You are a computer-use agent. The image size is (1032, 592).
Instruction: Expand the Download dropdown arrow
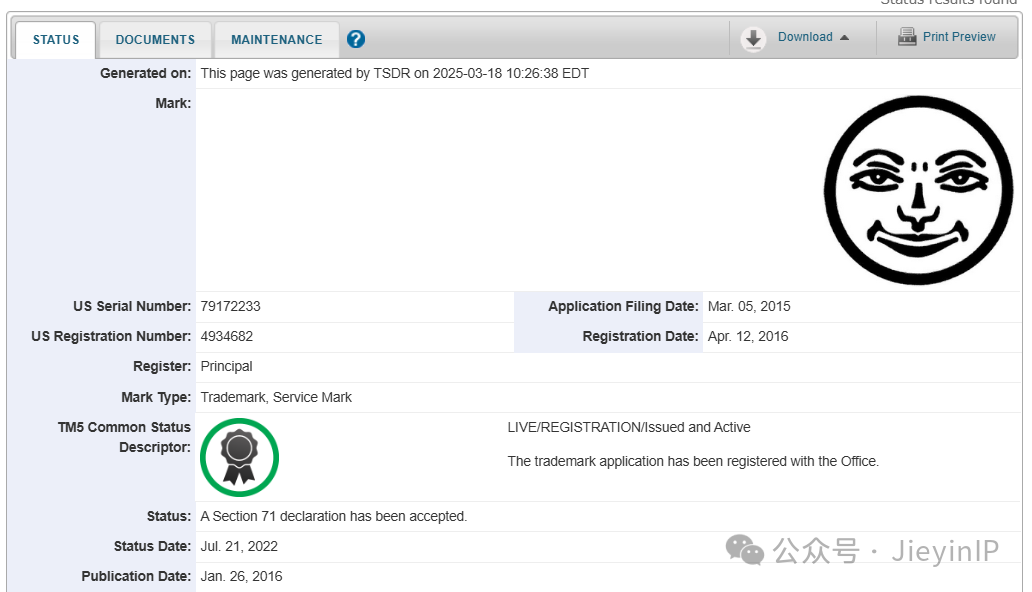[844, 38]
